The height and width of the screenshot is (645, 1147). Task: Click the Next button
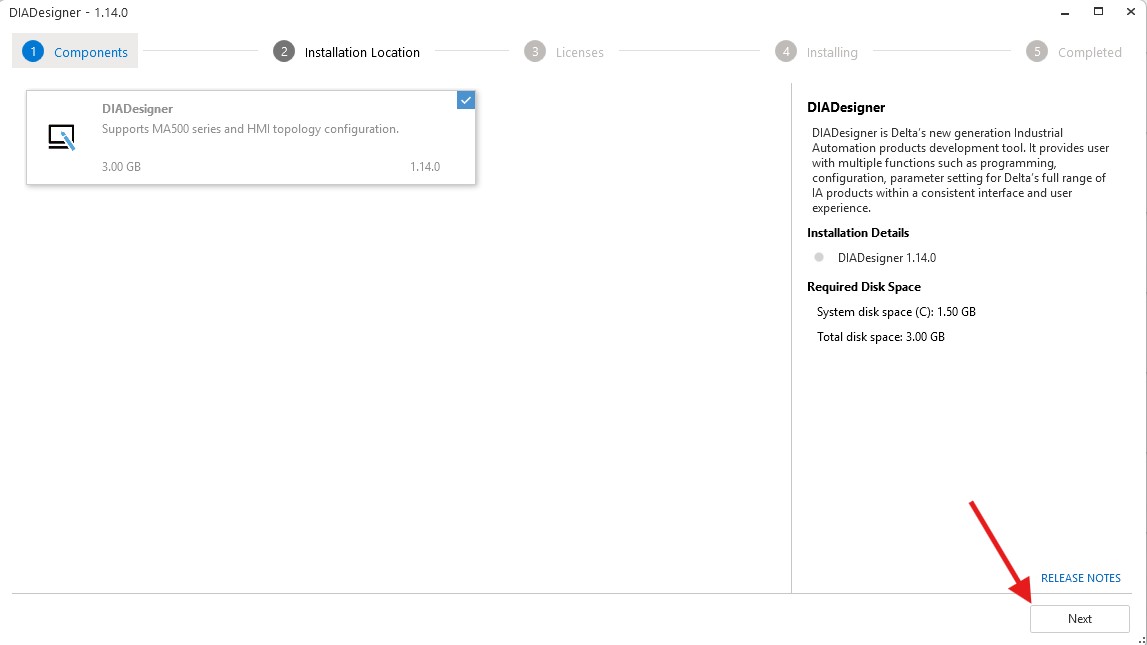click(1080, 619)
